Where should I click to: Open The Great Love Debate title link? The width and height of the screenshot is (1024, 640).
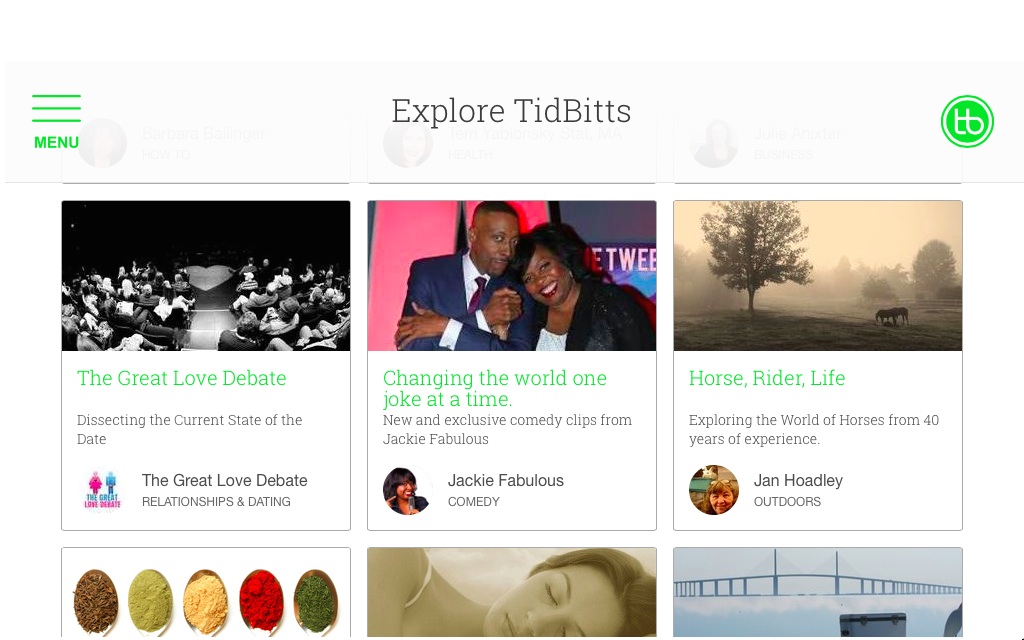(x=181, y=378)
